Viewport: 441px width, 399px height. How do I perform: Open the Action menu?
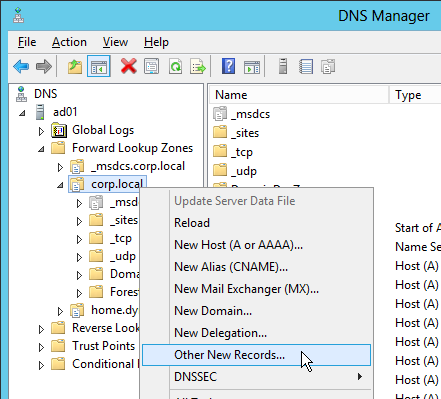tap(69, 42)
